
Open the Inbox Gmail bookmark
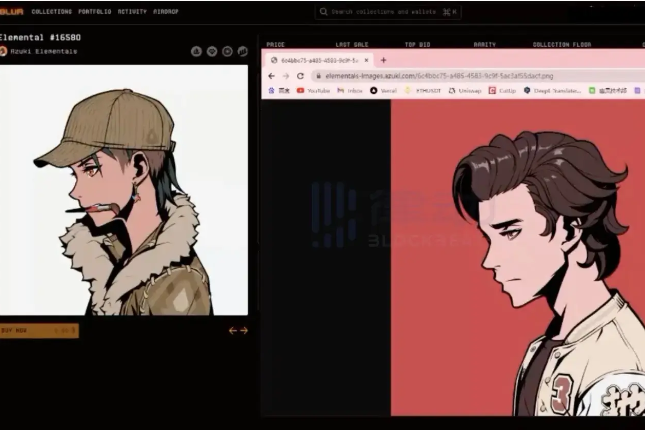[x=350, y=91]
